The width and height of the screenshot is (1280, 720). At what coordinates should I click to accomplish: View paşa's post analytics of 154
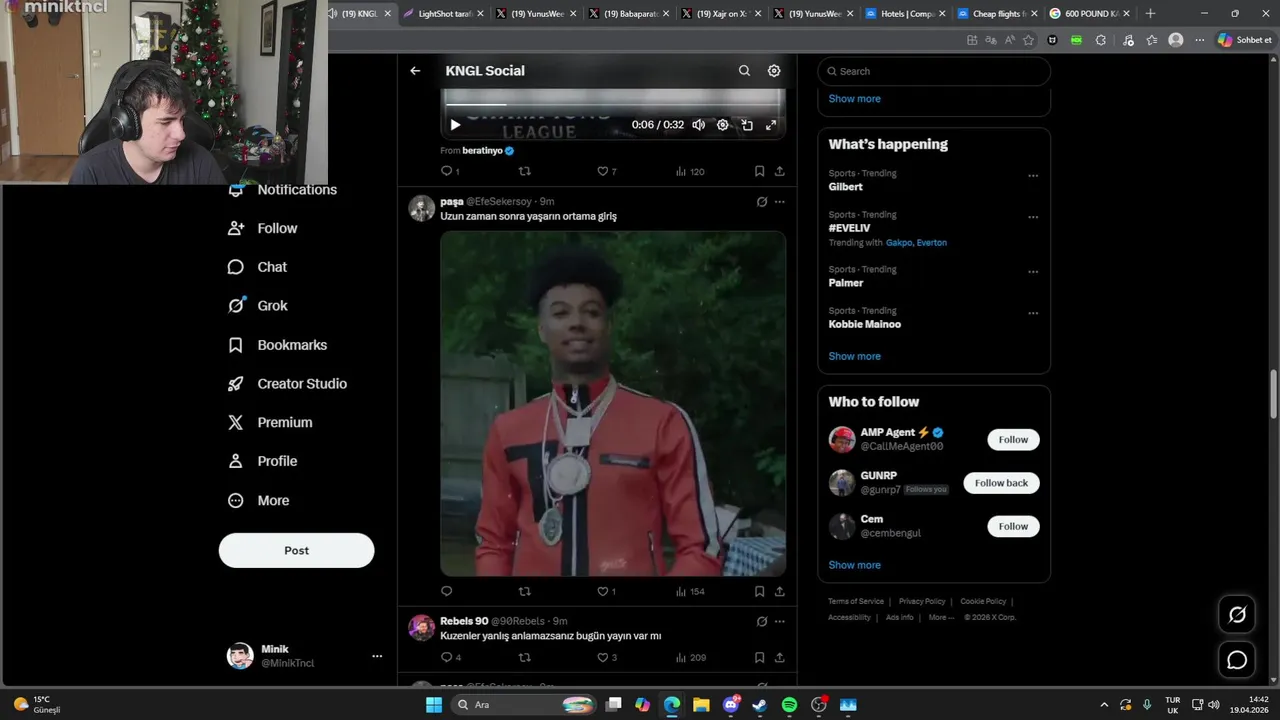(690, 591)
